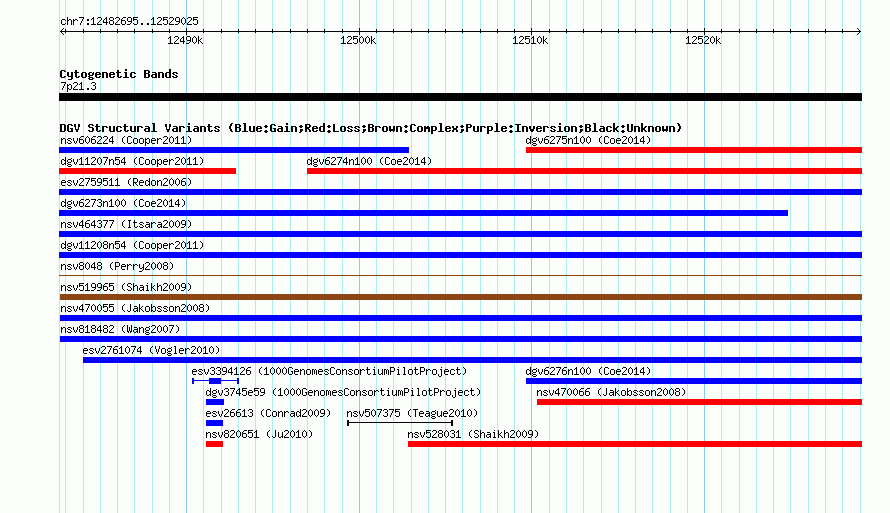
Task: Open esv2761074 (Vogler2010) label
Action: point(151,350)
